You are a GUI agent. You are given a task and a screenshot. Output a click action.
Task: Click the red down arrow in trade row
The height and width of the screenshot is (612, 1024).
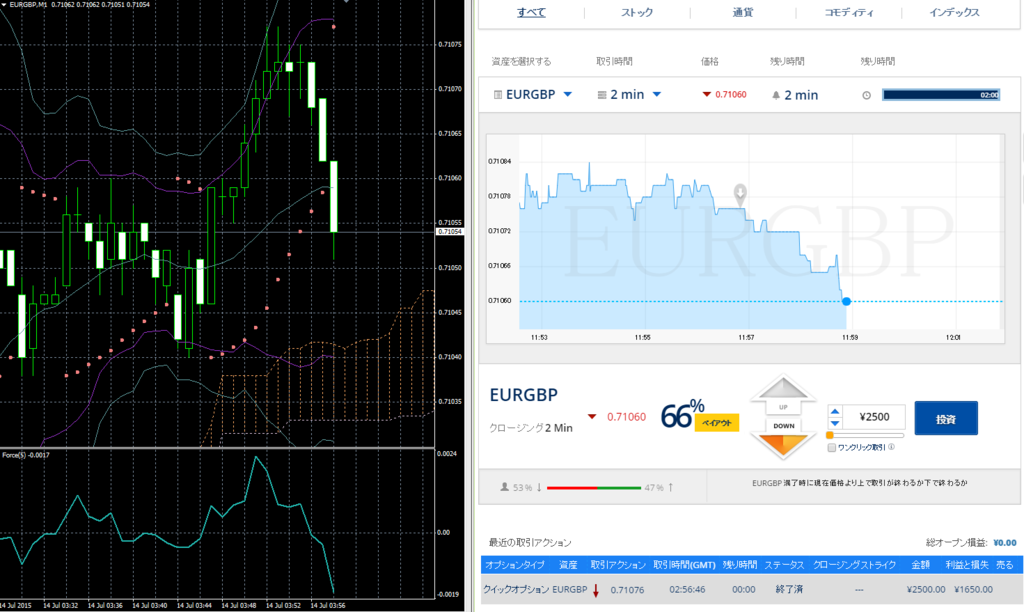pyautogui.click(x=596, y=590)
